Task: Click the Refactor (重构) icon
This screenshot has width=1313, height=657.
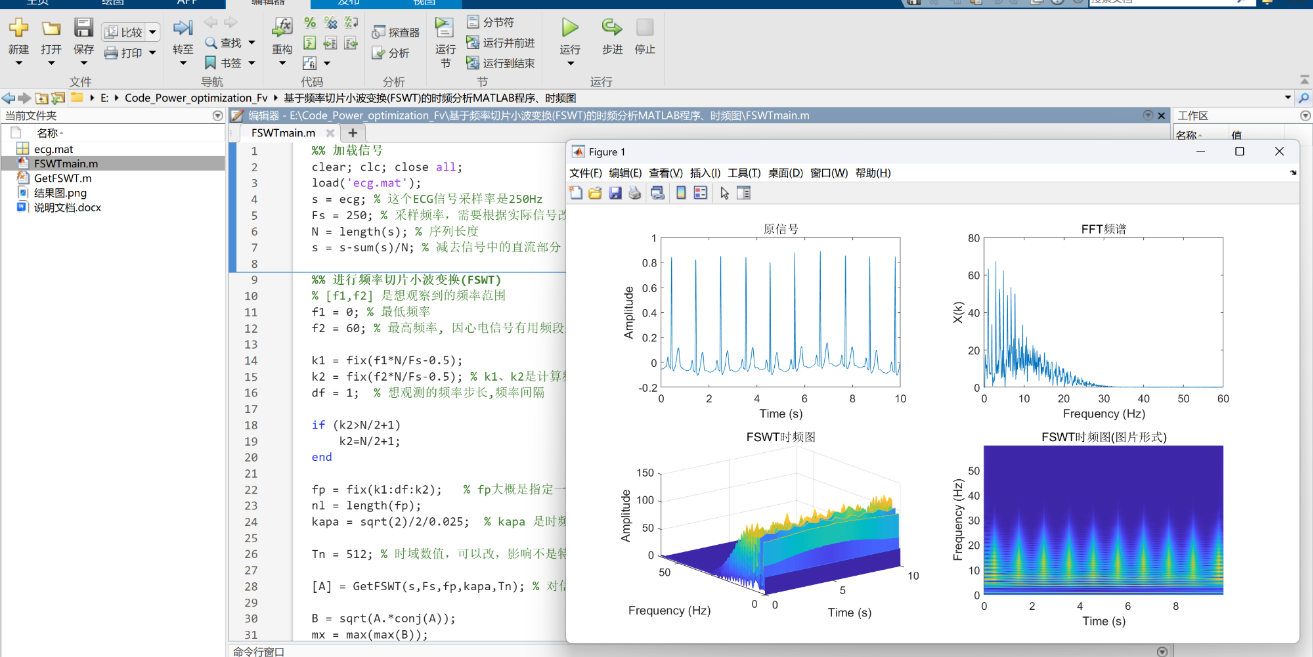Action: [x=282, y=28]
